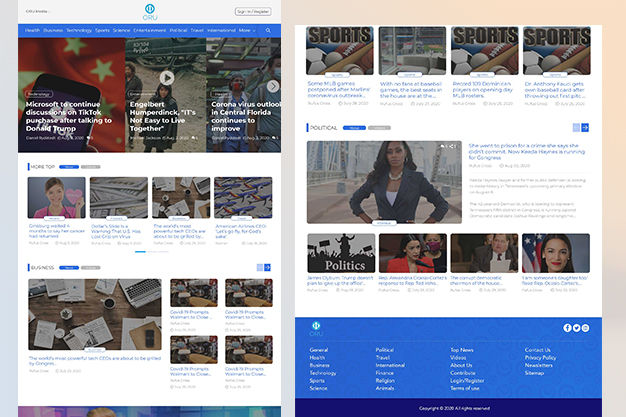Image resolution: width=626 pixels, height=417 pixels.
Task: Click the Sign In / Register button
Action: [x=253, y=12]
